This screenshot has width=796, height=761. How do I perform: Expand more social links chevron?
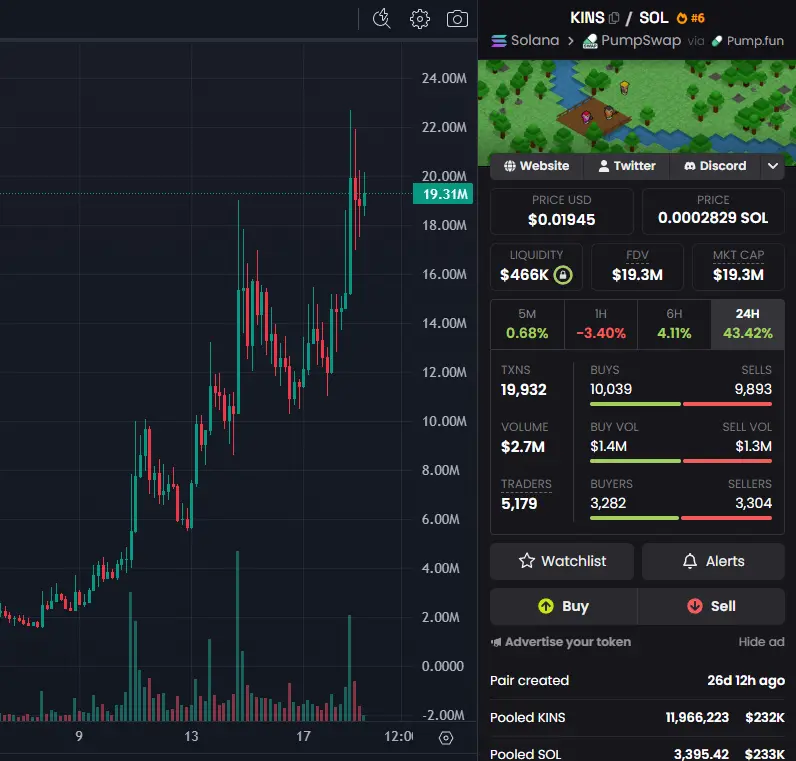[773, 166]
